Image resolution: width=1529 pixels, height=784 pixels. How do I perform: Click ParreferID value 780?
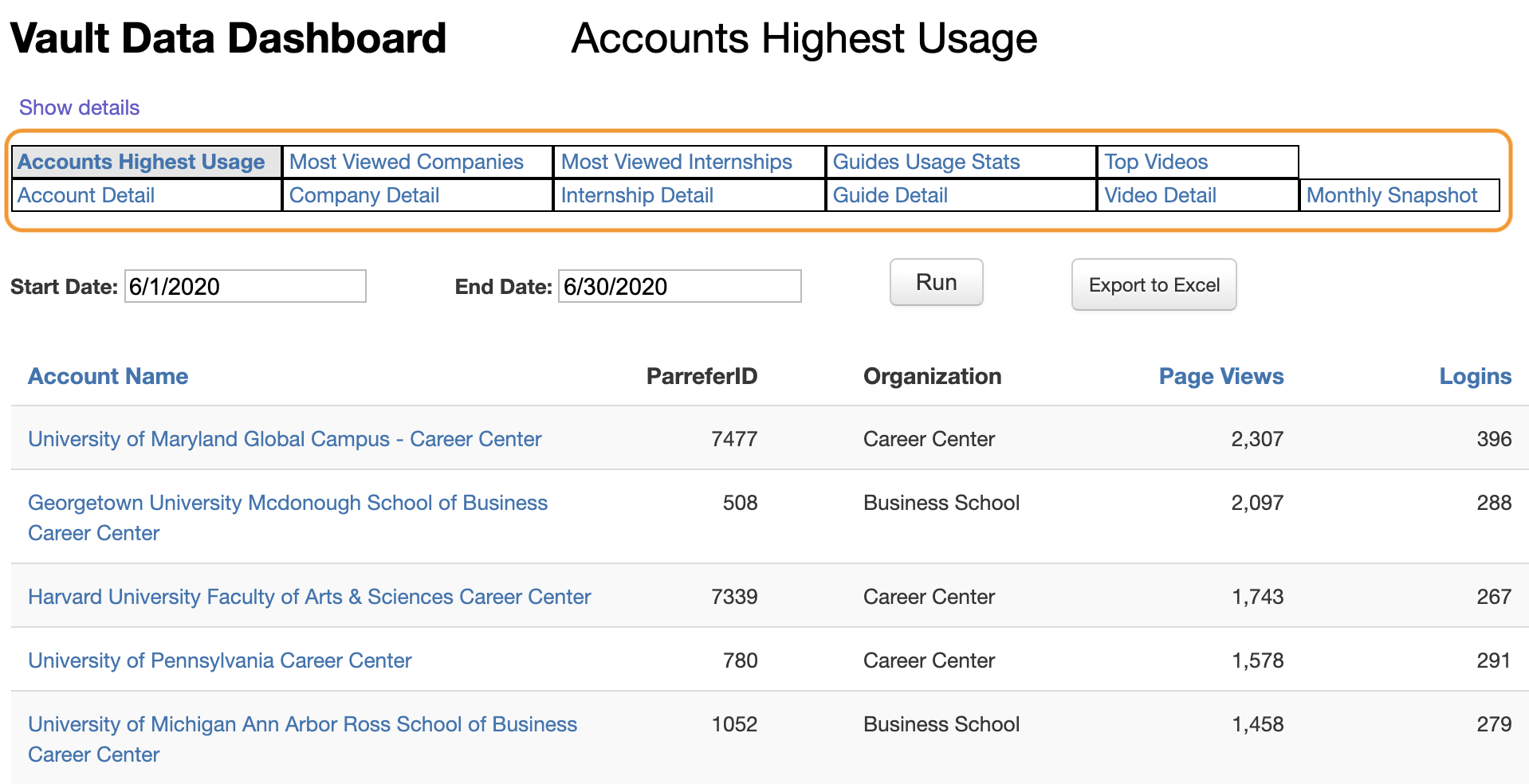pyautogui.click(x=741, y=661)
